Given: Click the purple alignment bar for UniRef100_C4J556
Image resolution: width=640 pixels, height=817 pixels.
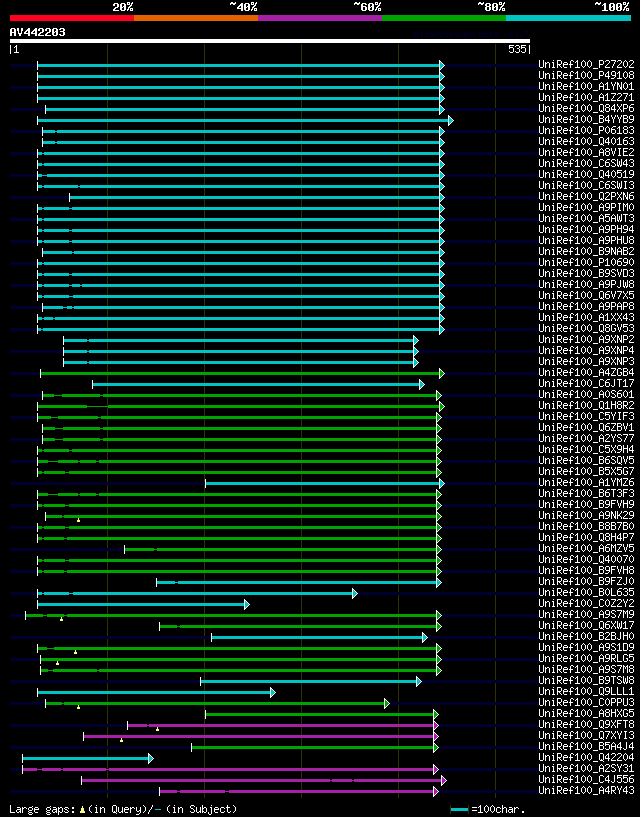Looking at the screenshot, I should coord(262,781).
